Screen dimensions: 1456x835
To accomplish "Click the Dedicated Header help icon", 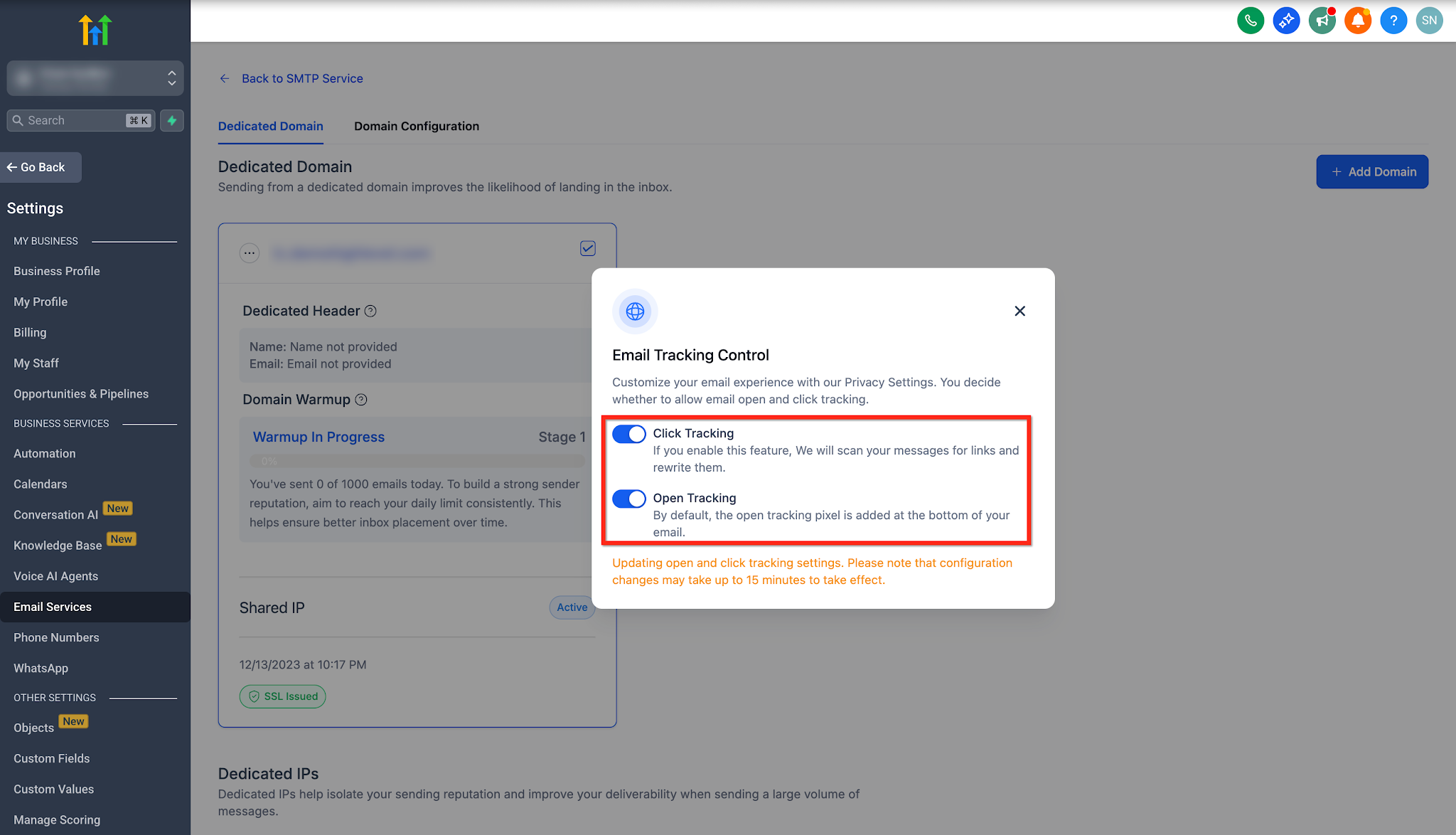I will [370, 311].
